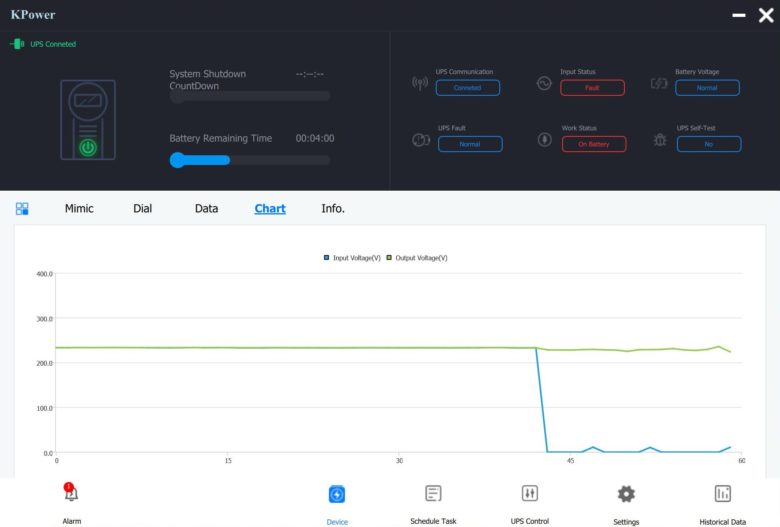The image size is (780, 527).
Task: Click the Battery Remaining Time label
Action: click(220, 138)
